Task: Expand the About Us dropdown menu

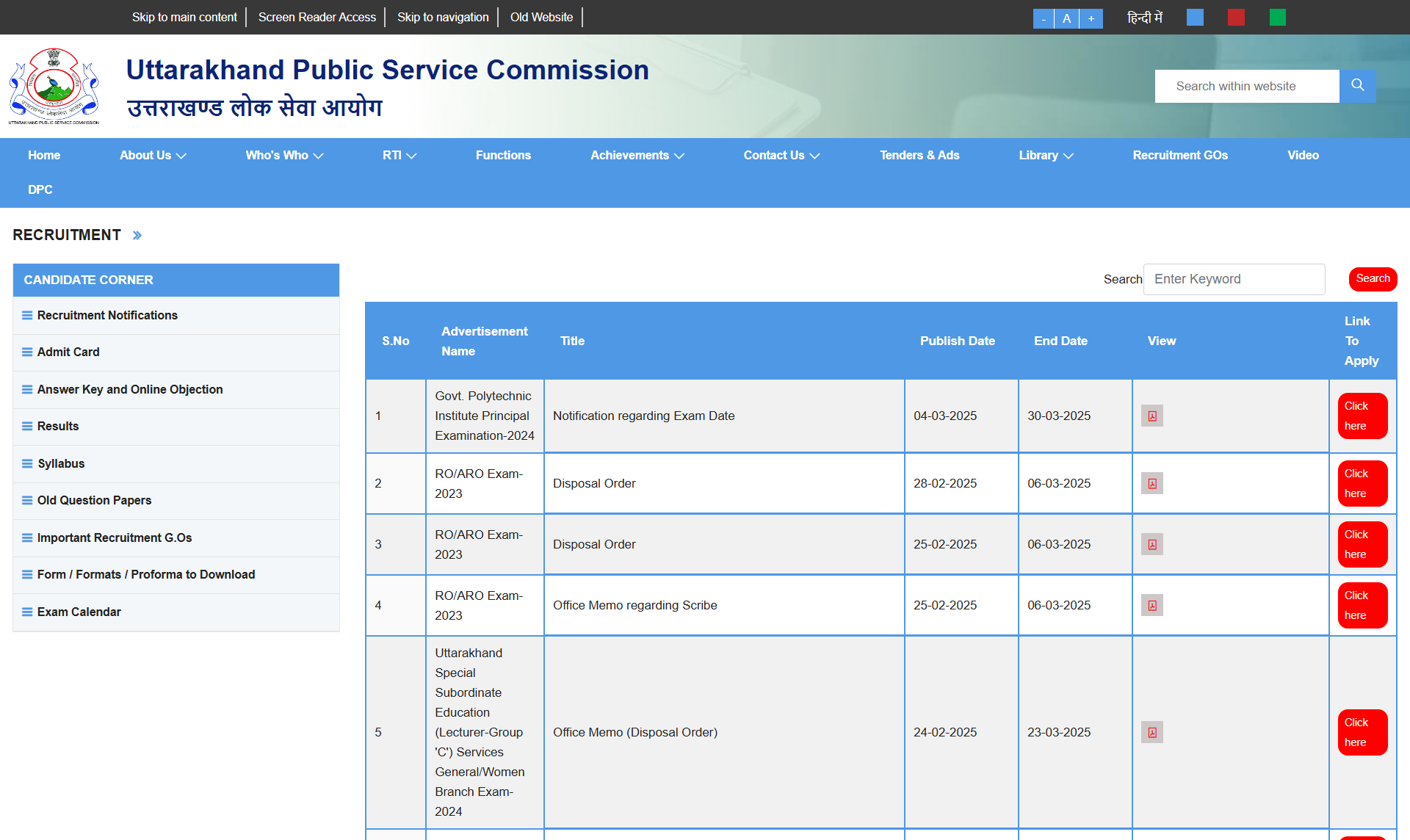Action: pyautogui.click(x=153, y=156)
